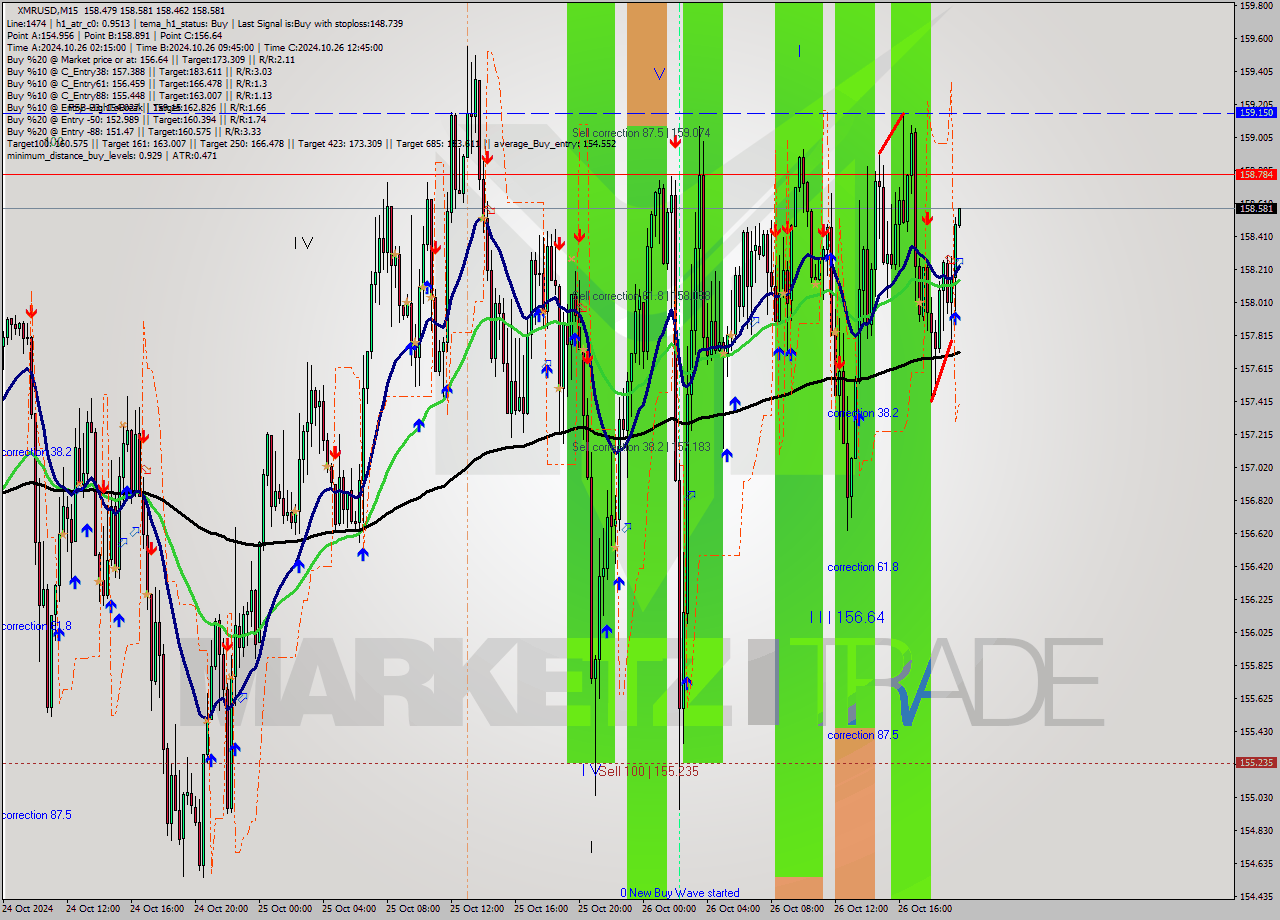Click the current price tag 158.581
1280x920 pixels.
1256,208
